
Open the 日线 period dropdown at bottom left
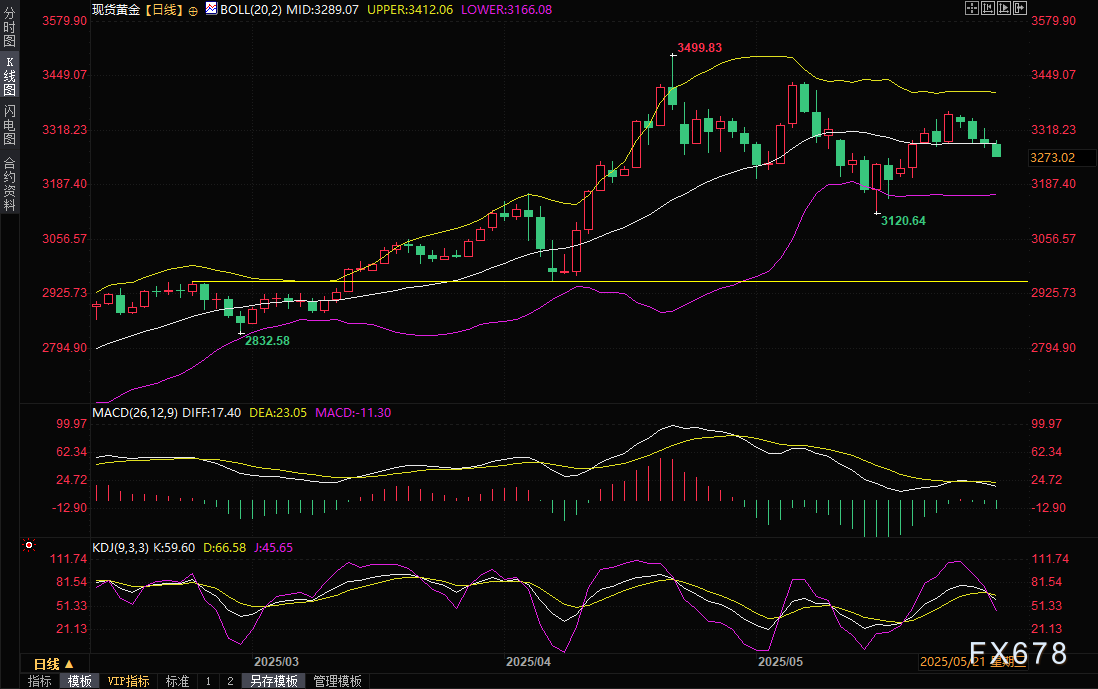click(x=54, y=664)
